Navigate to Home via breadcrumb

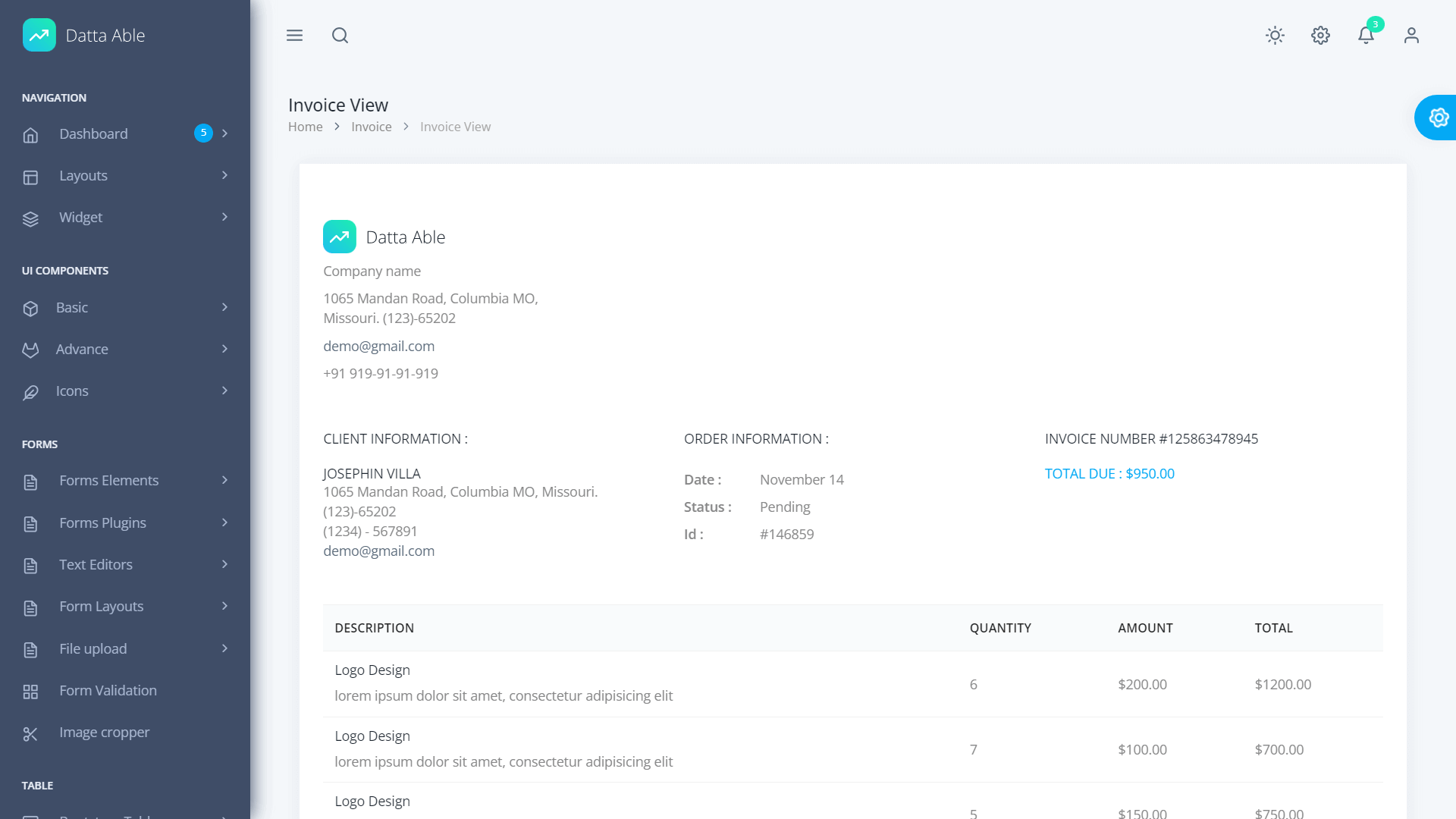pos(306,127)
